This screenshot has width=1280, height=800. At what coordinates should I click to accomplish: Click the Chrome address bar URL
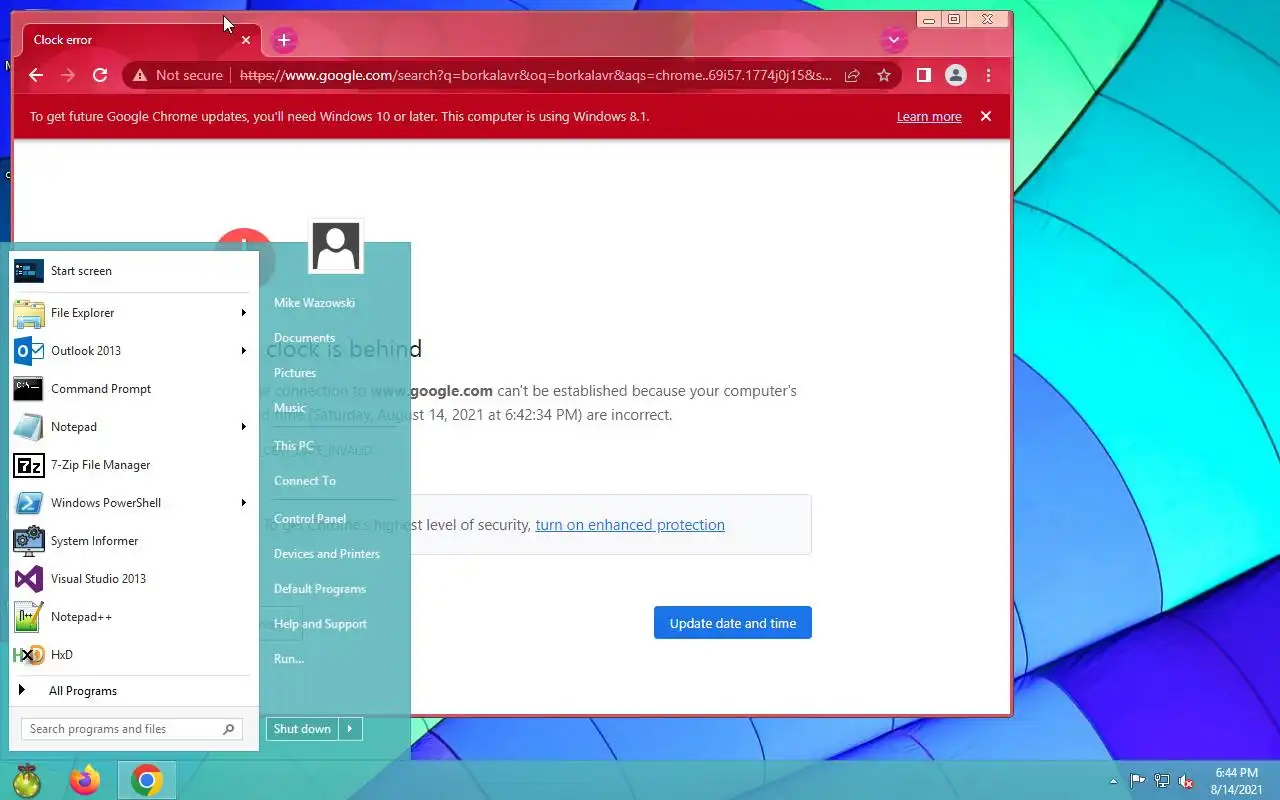[x=535, y=75]
